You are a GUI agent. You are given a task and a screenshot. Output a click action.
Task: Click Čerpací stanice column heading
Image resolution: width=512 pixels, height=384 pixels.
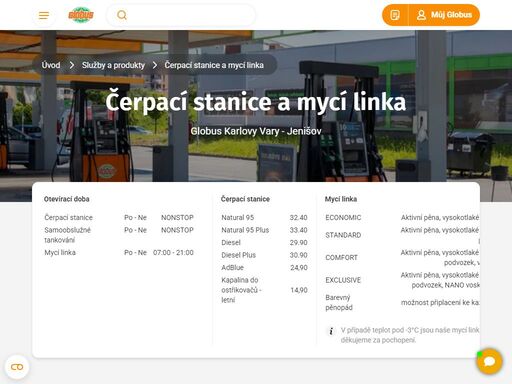245,199
